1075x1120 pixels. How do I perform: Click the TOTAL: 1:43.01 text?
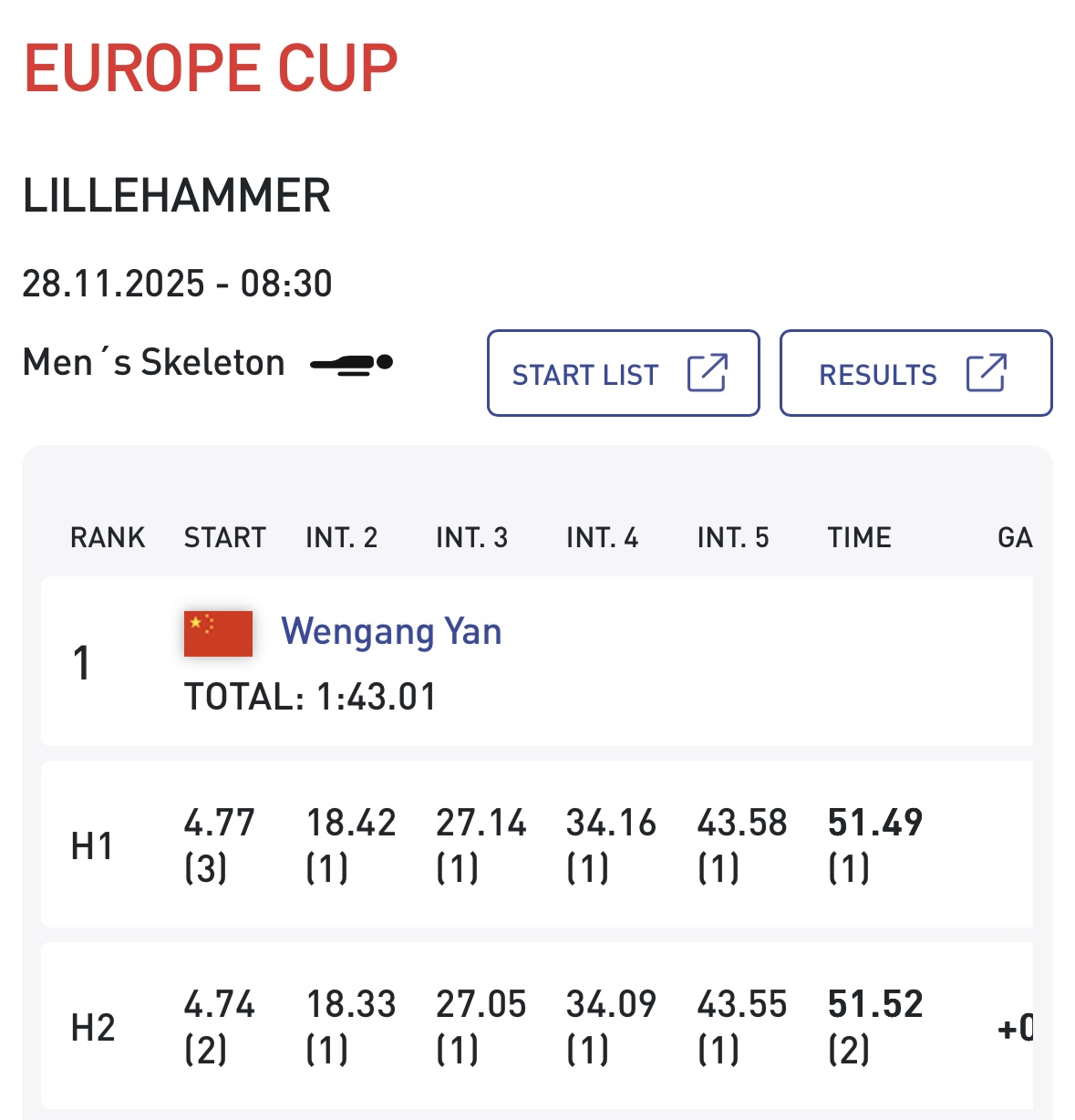pos(311,697)
